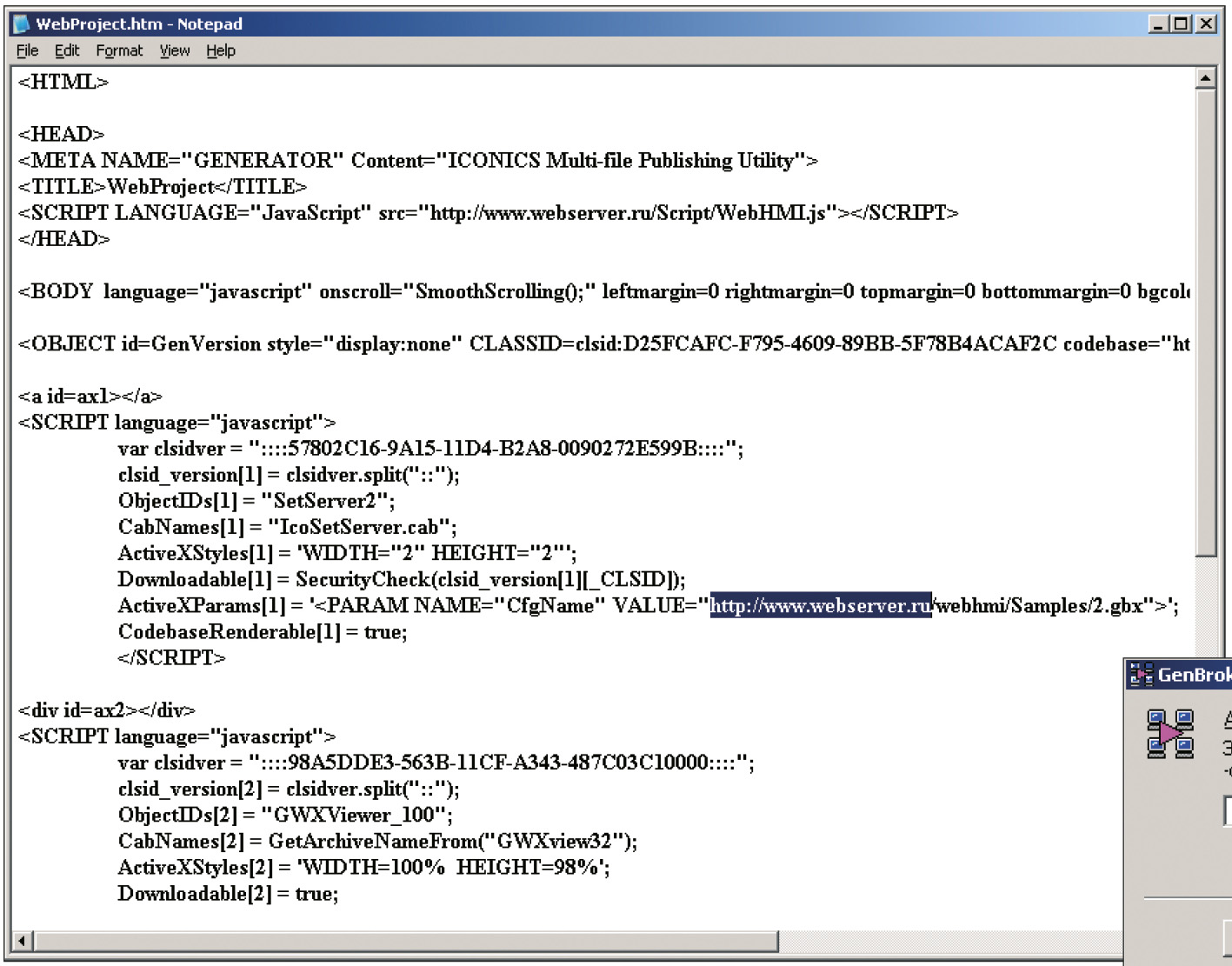Maximize the Notepad window
1232x966 pixels.
[x=1181, y=24]
